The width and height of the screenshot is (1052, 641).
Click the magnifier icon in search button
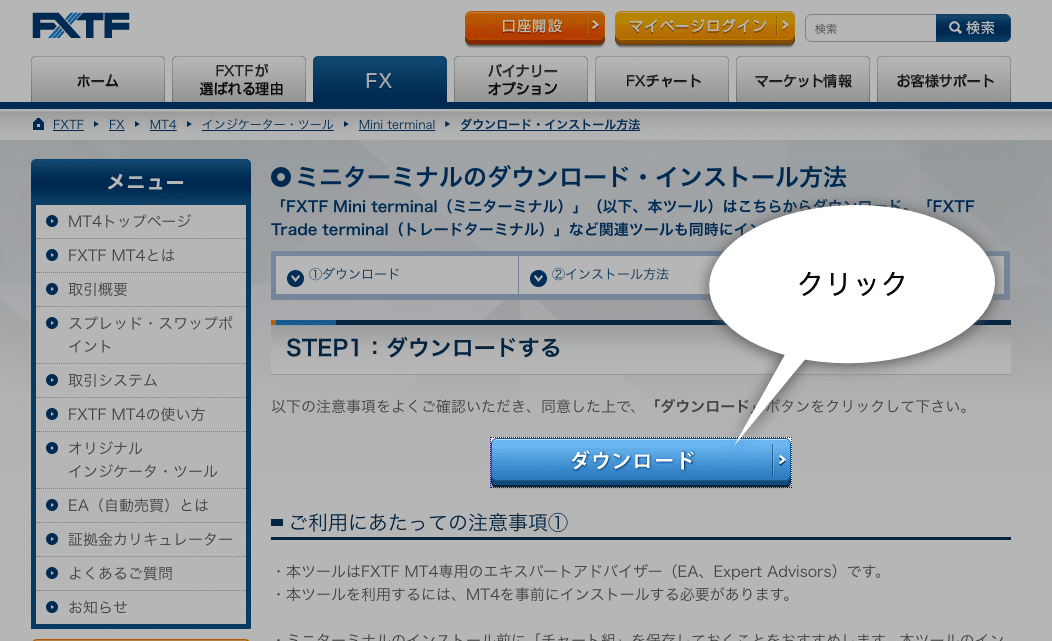point(955,28)
